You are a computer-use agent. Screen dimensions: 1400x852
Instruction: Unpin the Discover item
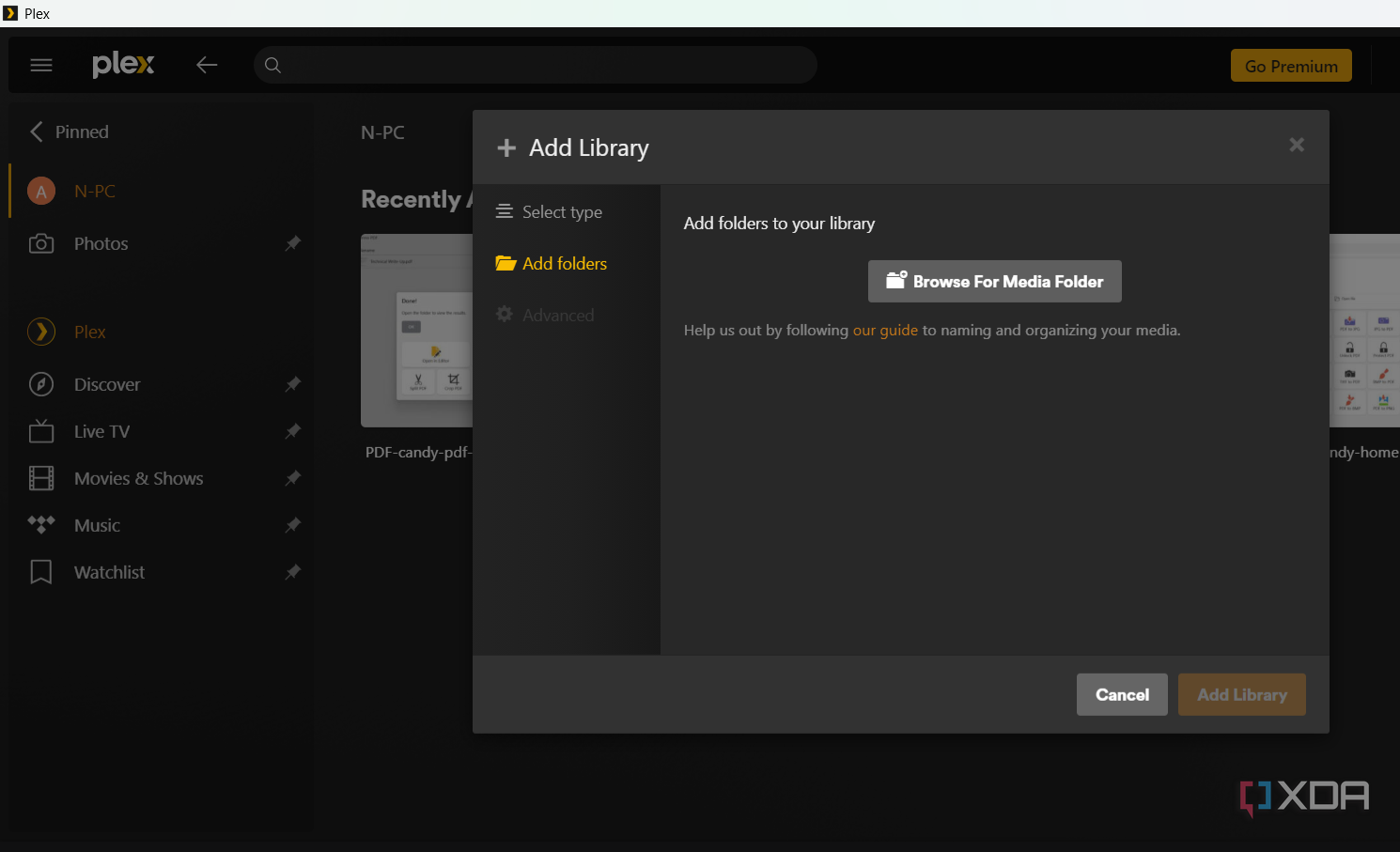[x=293, y=384]
